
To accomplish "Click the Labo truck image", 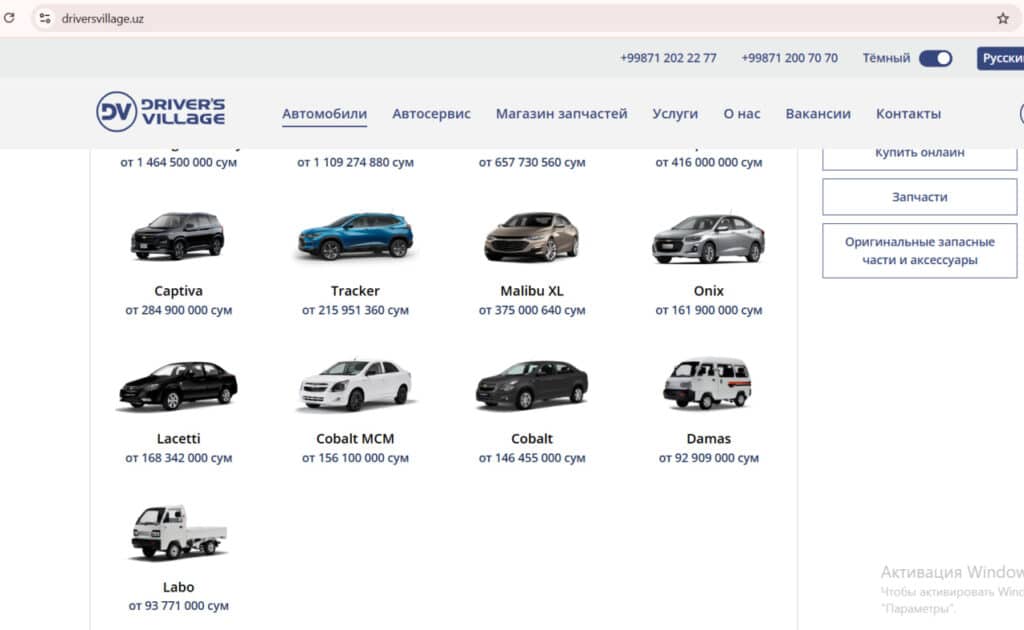I will pos(178,532).
